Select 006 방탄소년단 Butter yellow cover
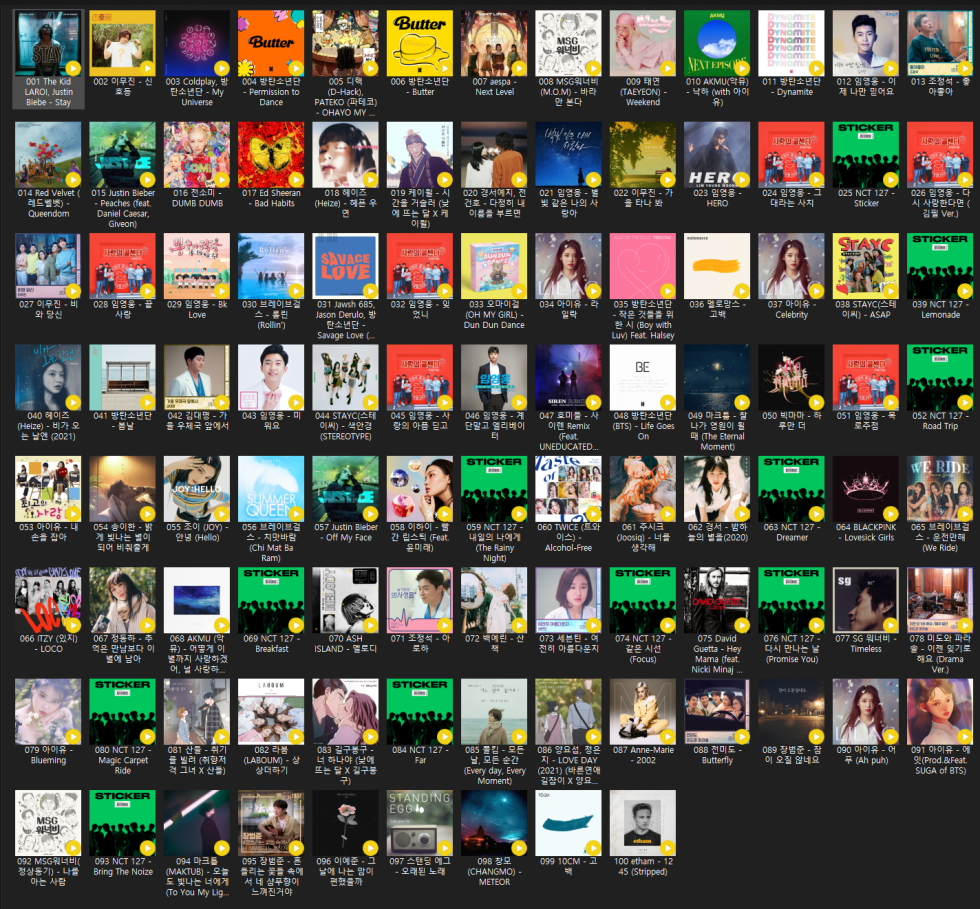The image size is (980, 909). pos(420,43)
